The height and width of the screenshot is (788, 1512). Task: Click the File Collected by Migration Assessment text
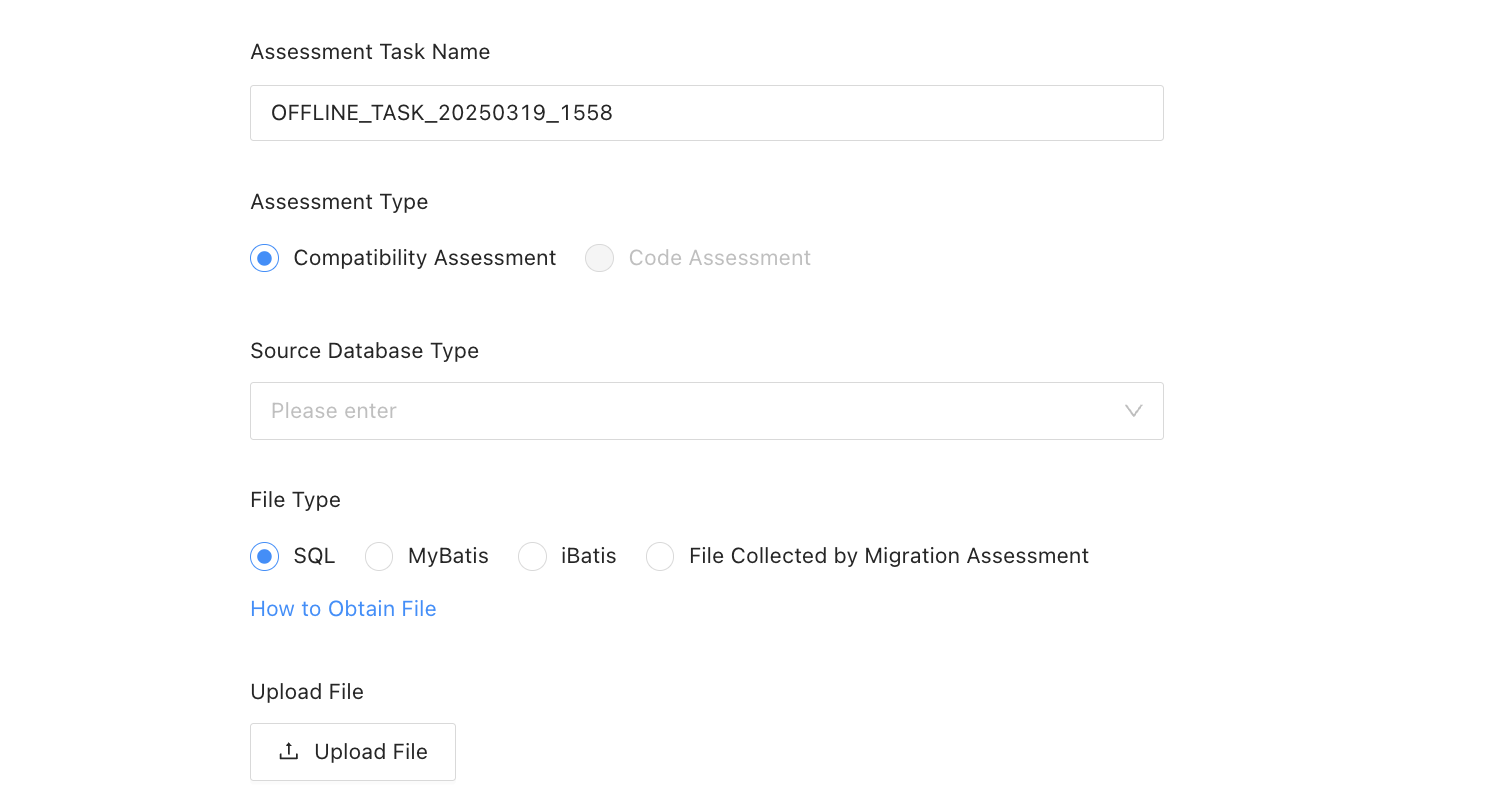point(888,556)
